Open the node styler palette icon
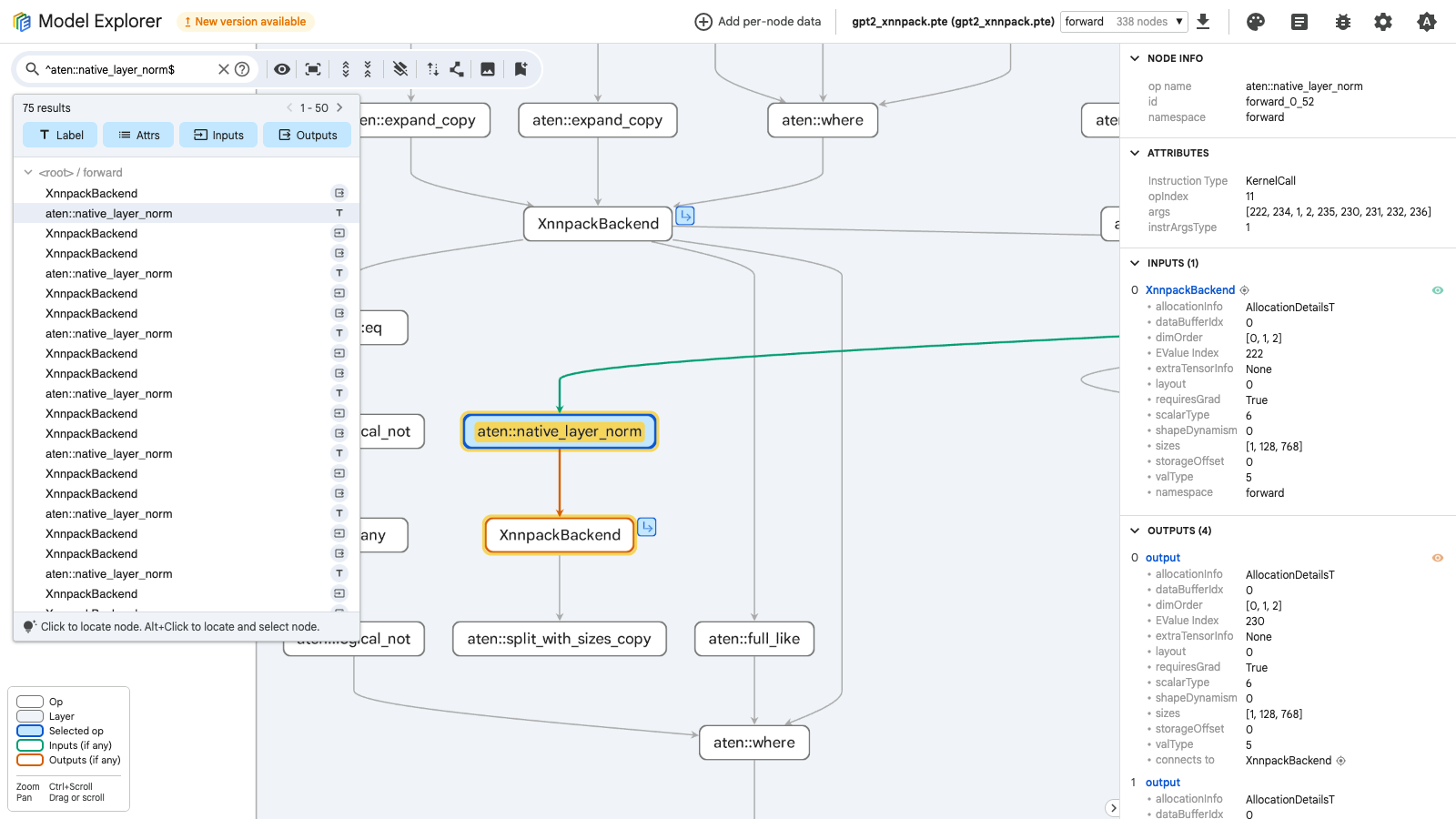Screen dimensions: 1456x819 click(1256, 22)
